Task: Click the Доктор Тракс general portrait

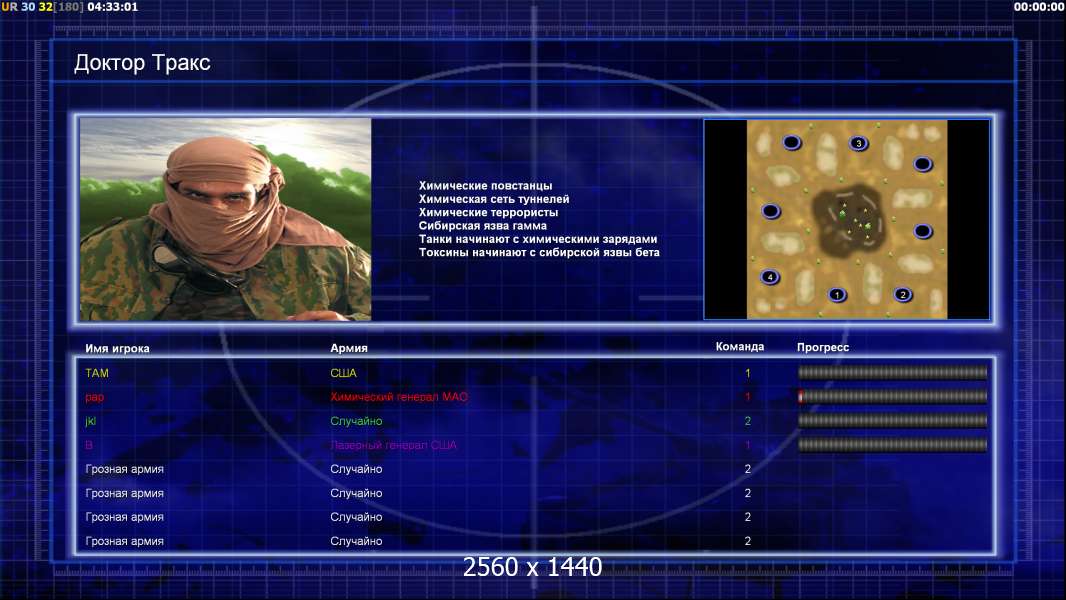Action: [226, 219]
